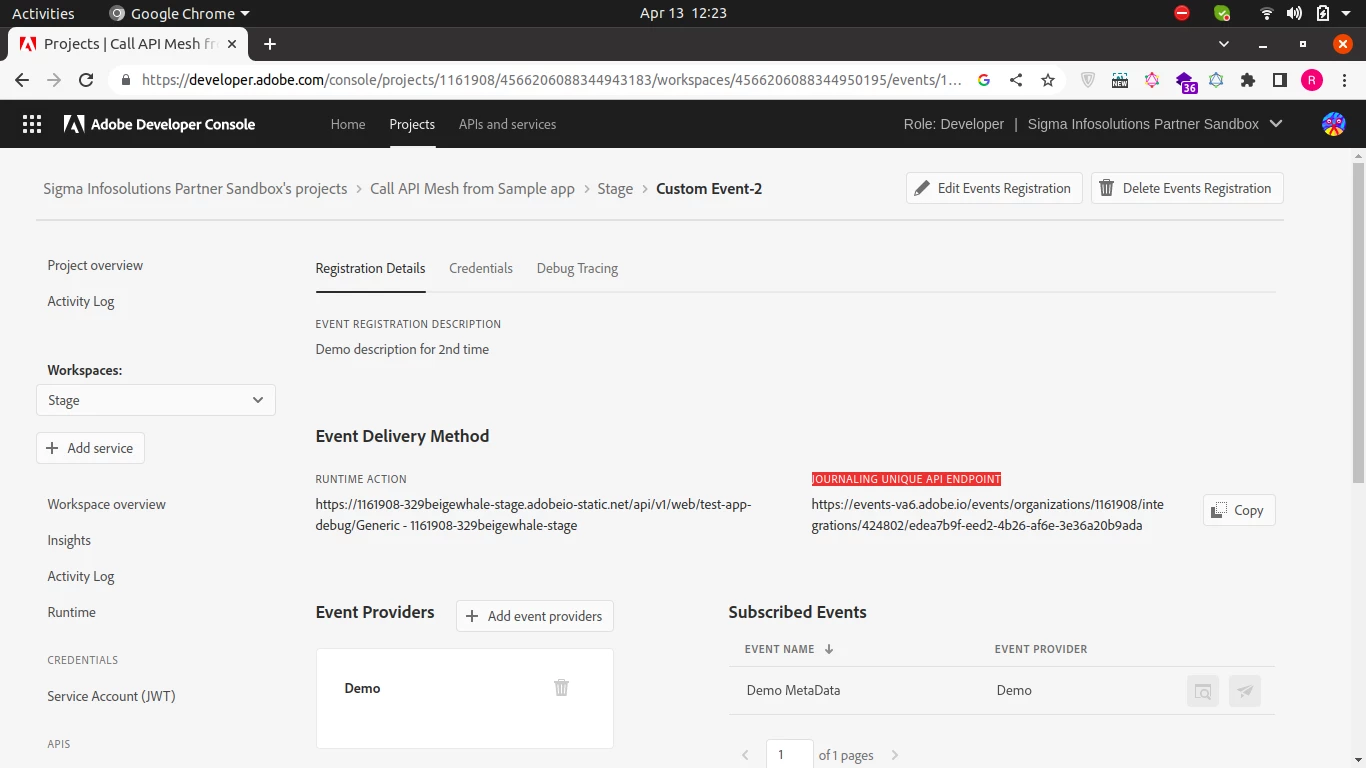1366x768 pixels.
Task: Click the shield extension icon
Action: [x=1088, y=80]
